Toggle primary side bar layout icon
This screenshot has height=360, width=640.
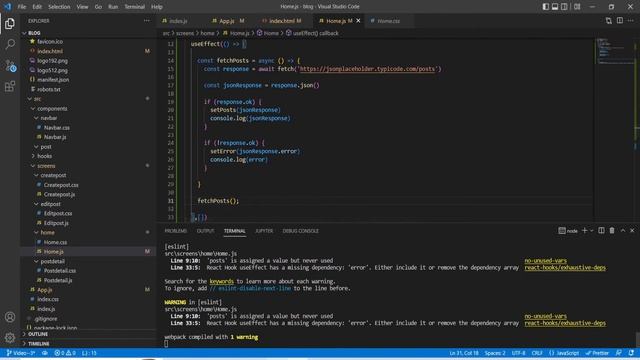546,7
